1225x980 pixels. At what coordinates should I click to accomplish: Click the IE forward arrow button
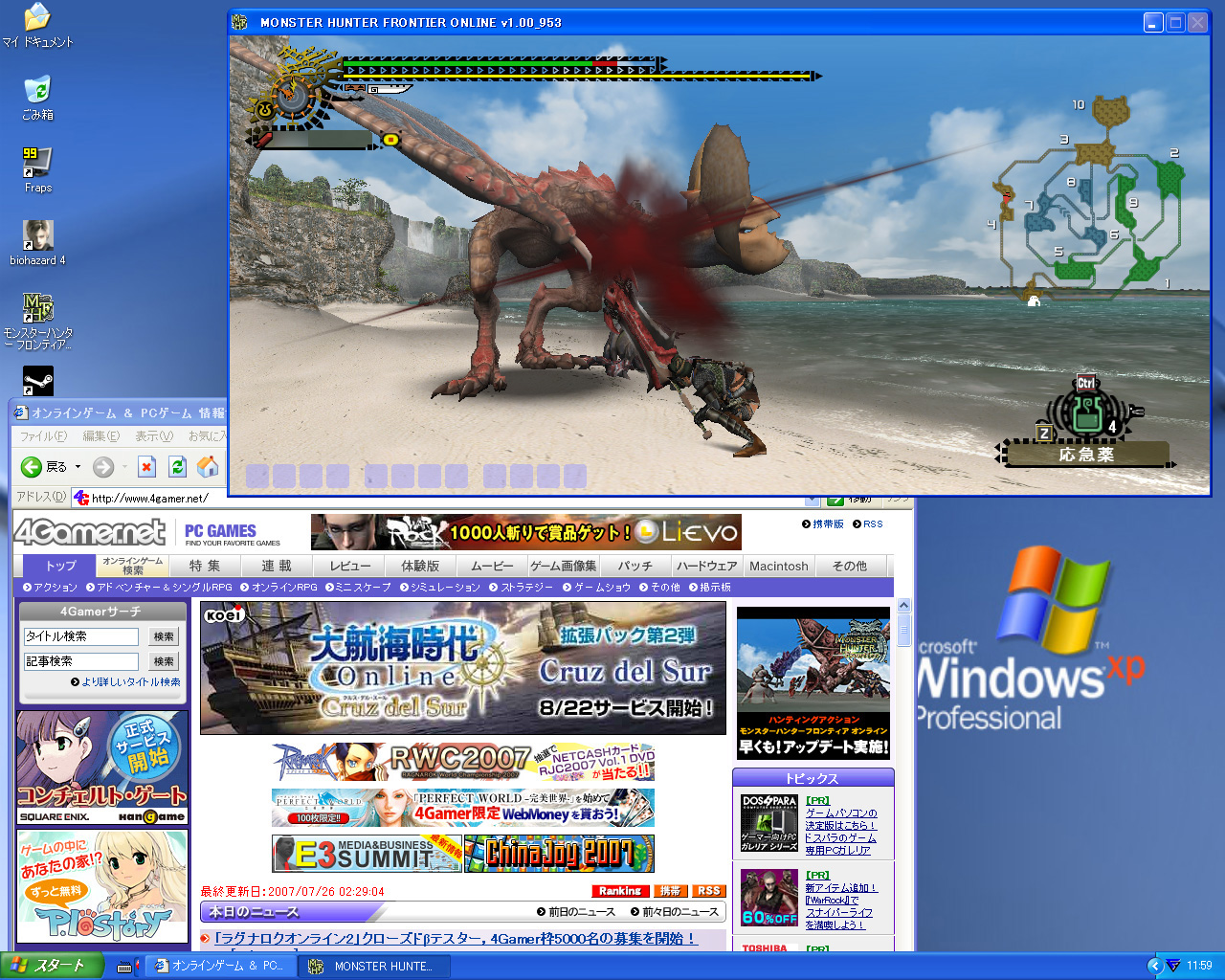[x=103, y=467]
